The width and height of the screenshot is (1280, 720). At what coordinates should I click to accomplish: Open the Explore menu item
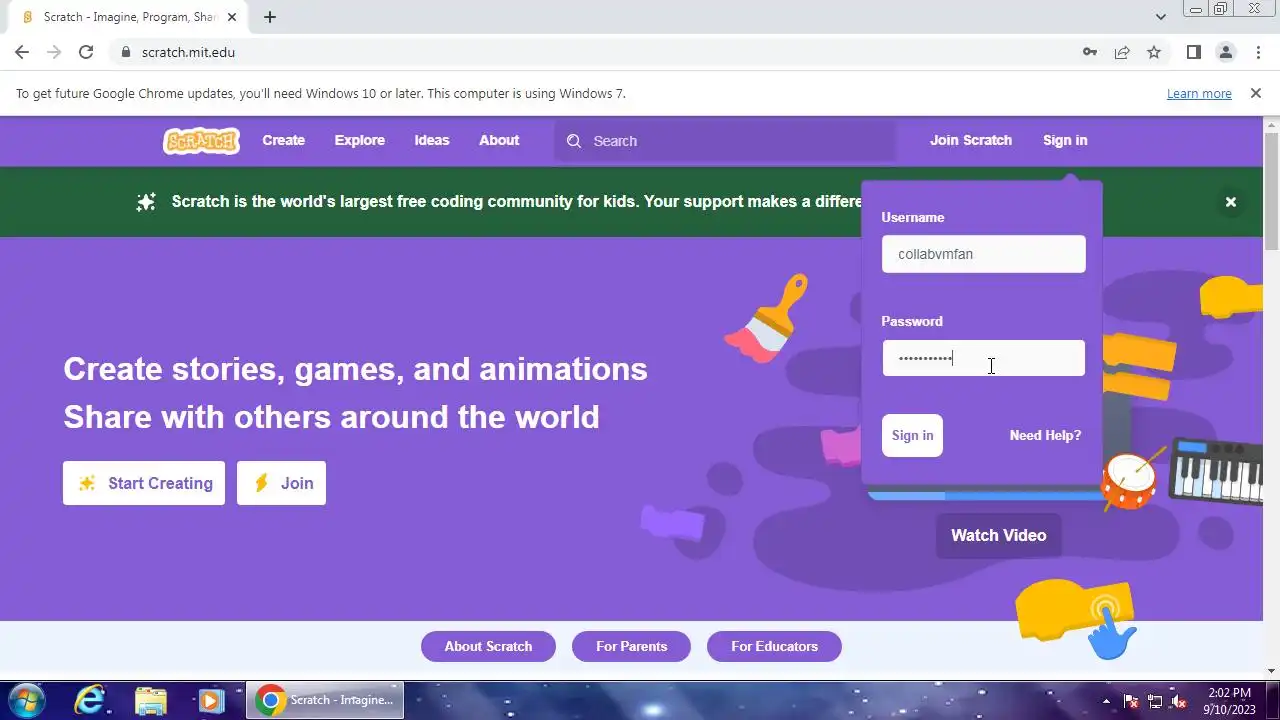pos(360,141)
